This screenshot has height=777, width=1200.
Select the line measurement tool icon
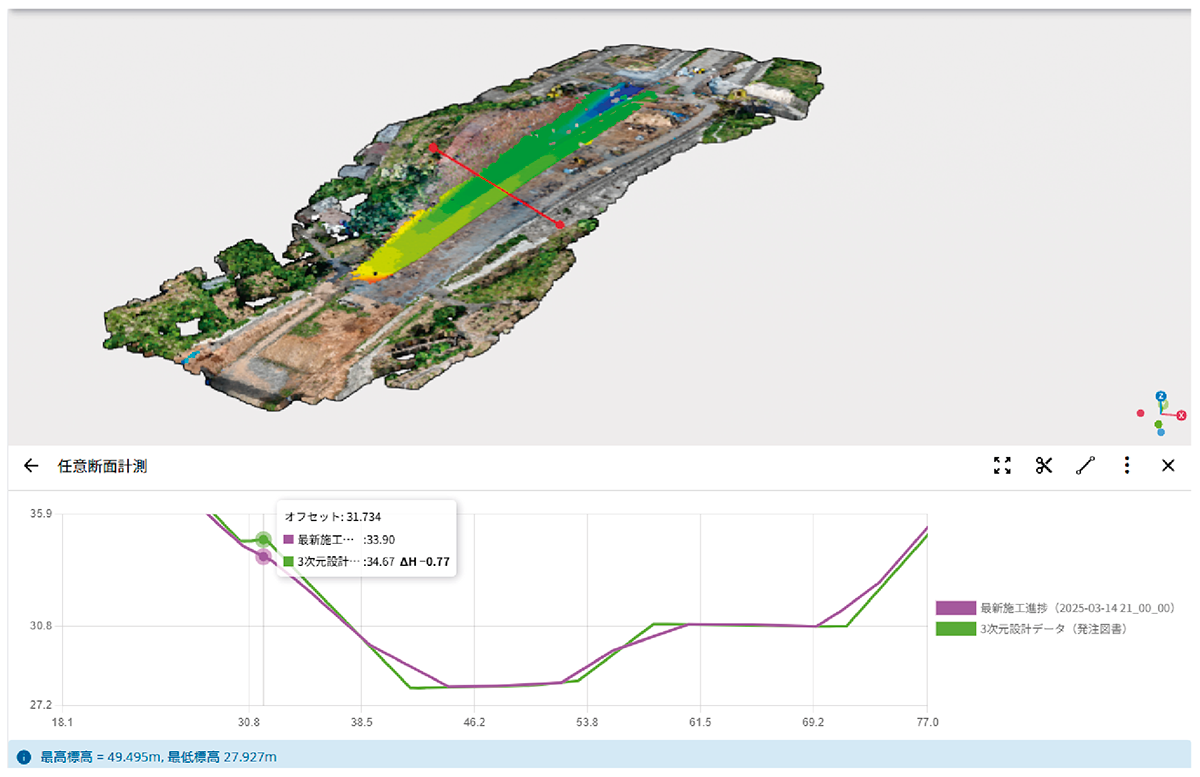pyautogui.click(x=1086, y=465)
